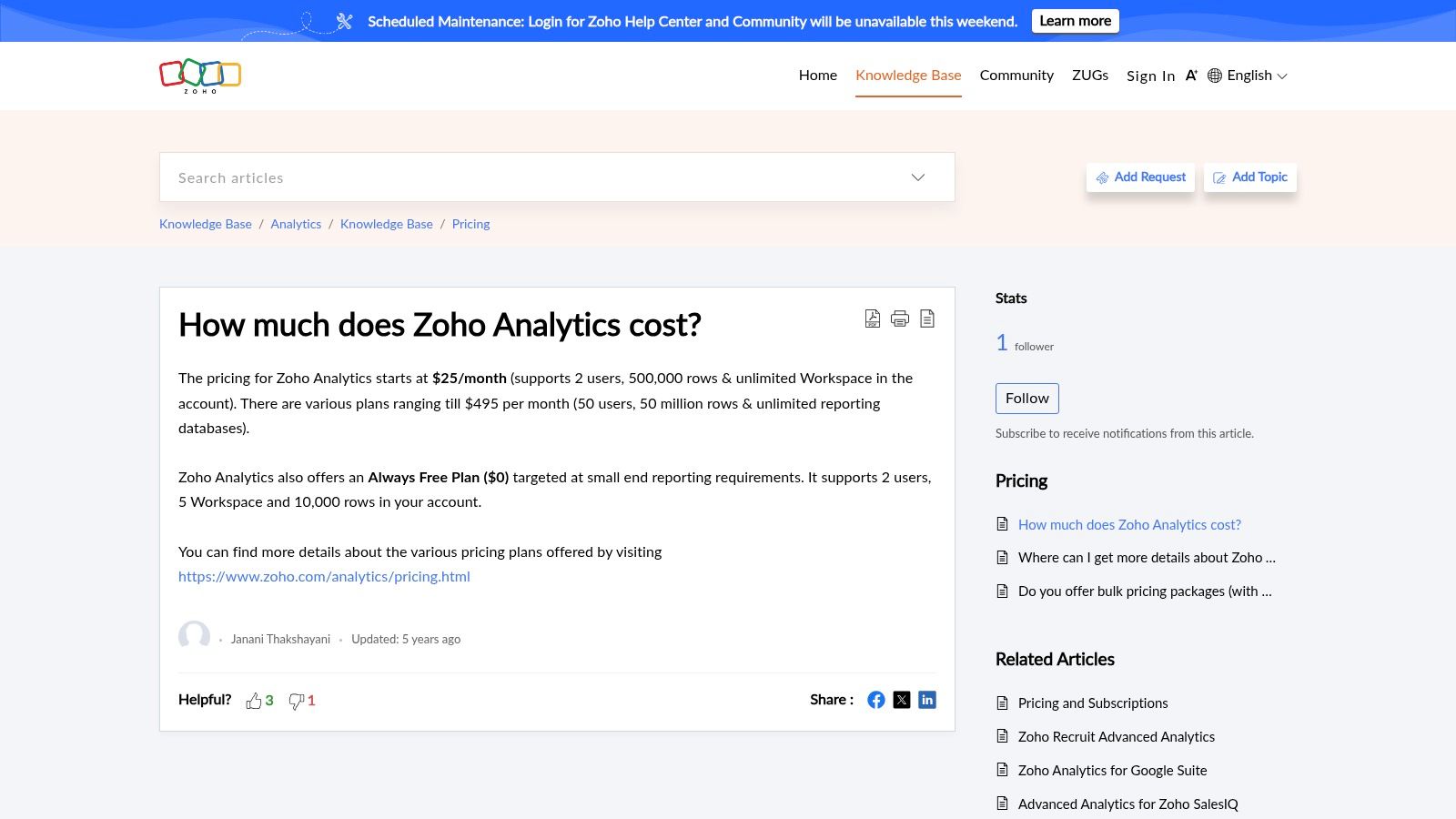Open the font size adjustment control
The width and height of the screenshot is (1456, 819).
tap(1191, 75)
